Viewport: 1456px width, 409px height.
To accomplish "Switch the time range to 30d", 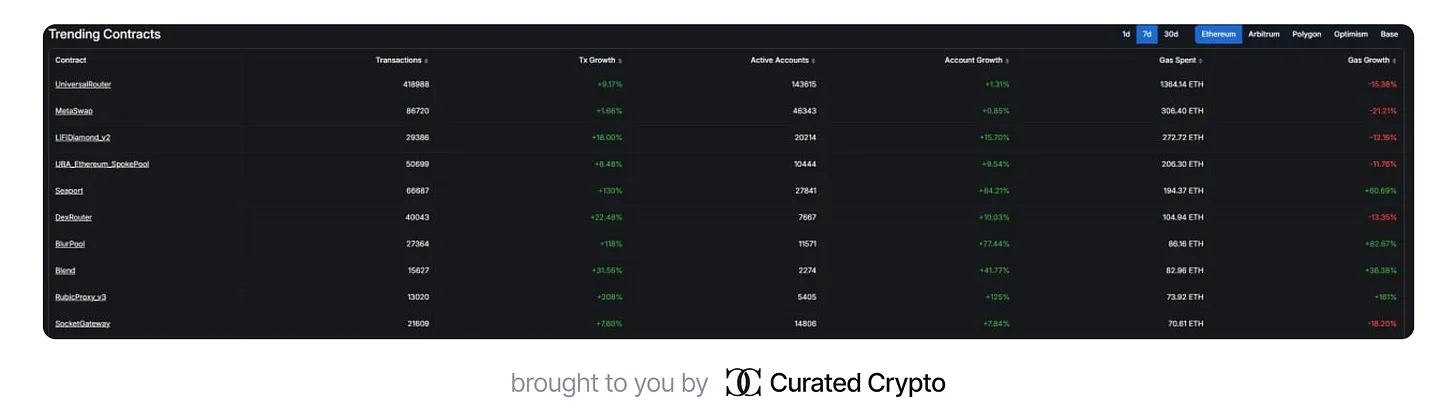I will coord(1170,34).
